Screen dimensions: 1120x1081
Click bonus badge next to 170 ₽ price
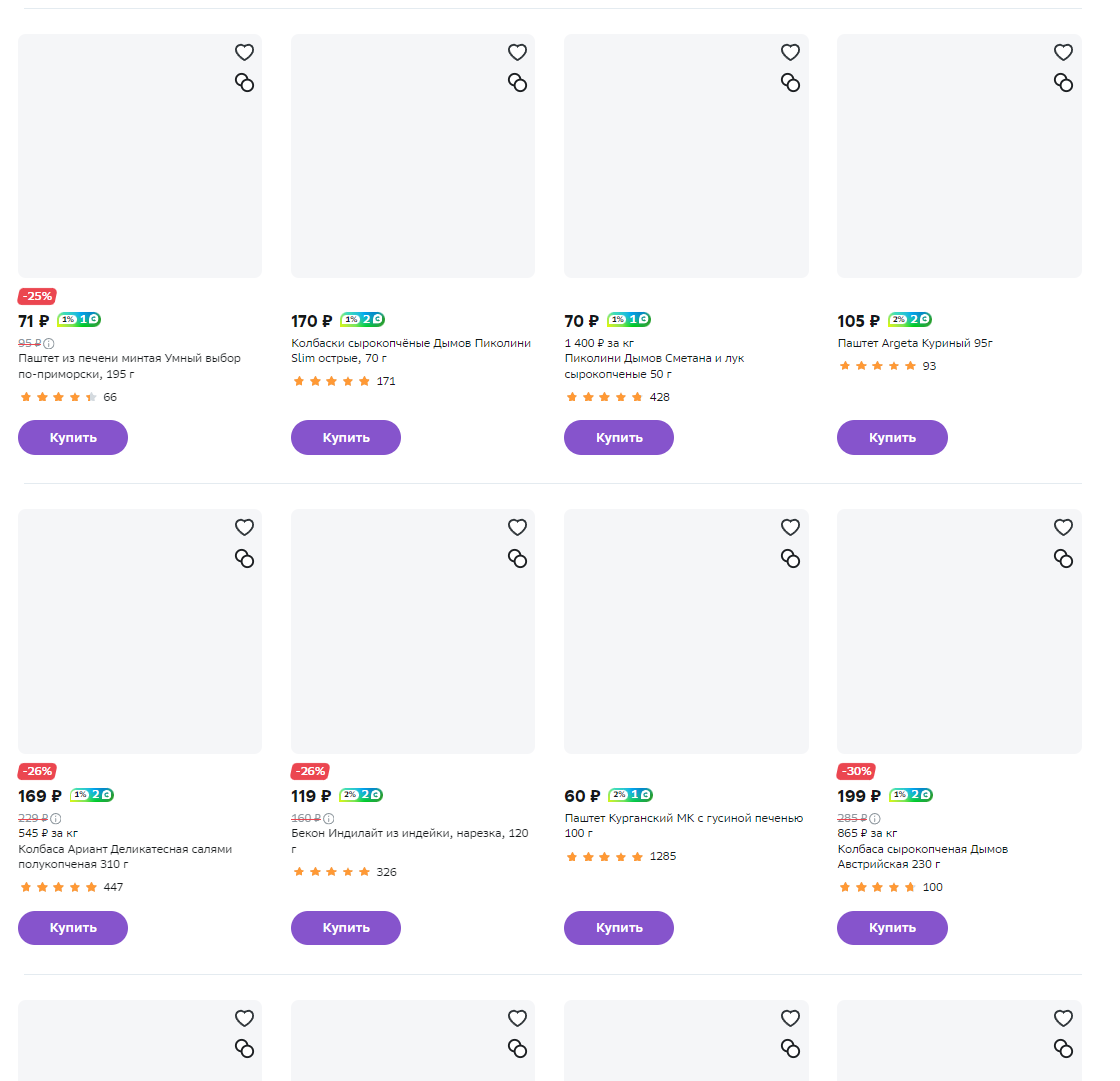pyautogui.click(x=362, y=319)
